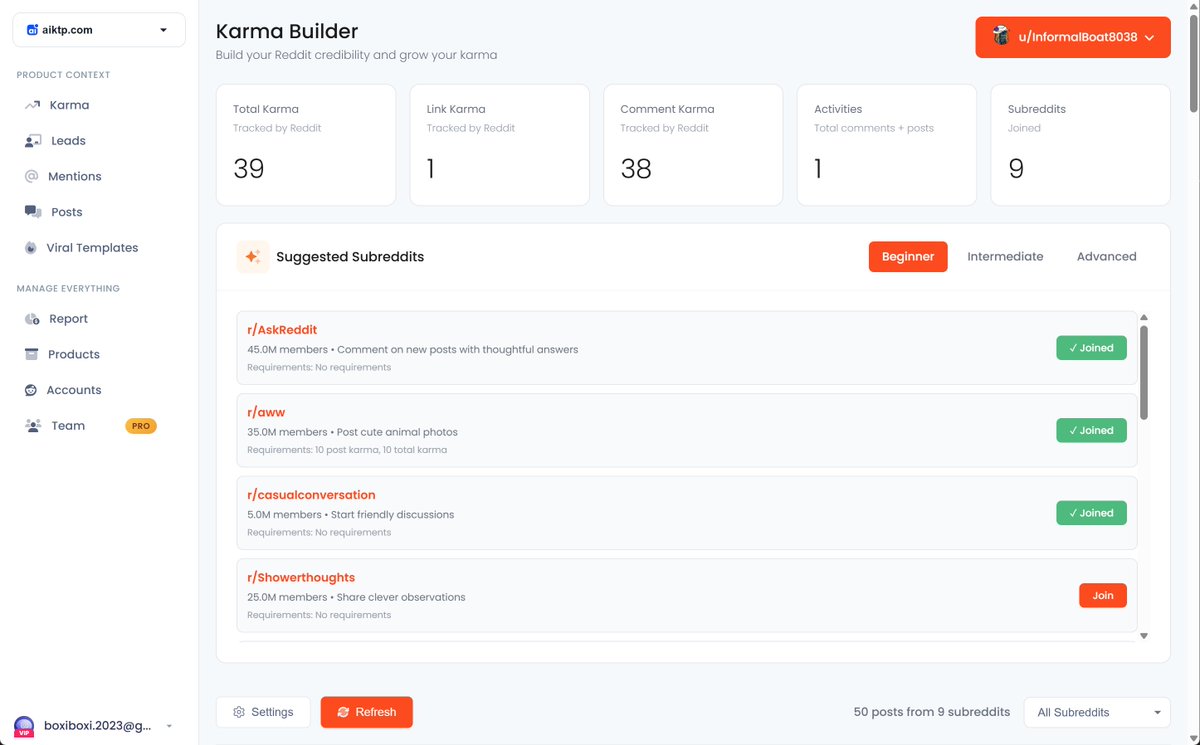This screenshot has height=745, width=1200.
Task: Refresh the posts list
Action: (x=366, y=712)
